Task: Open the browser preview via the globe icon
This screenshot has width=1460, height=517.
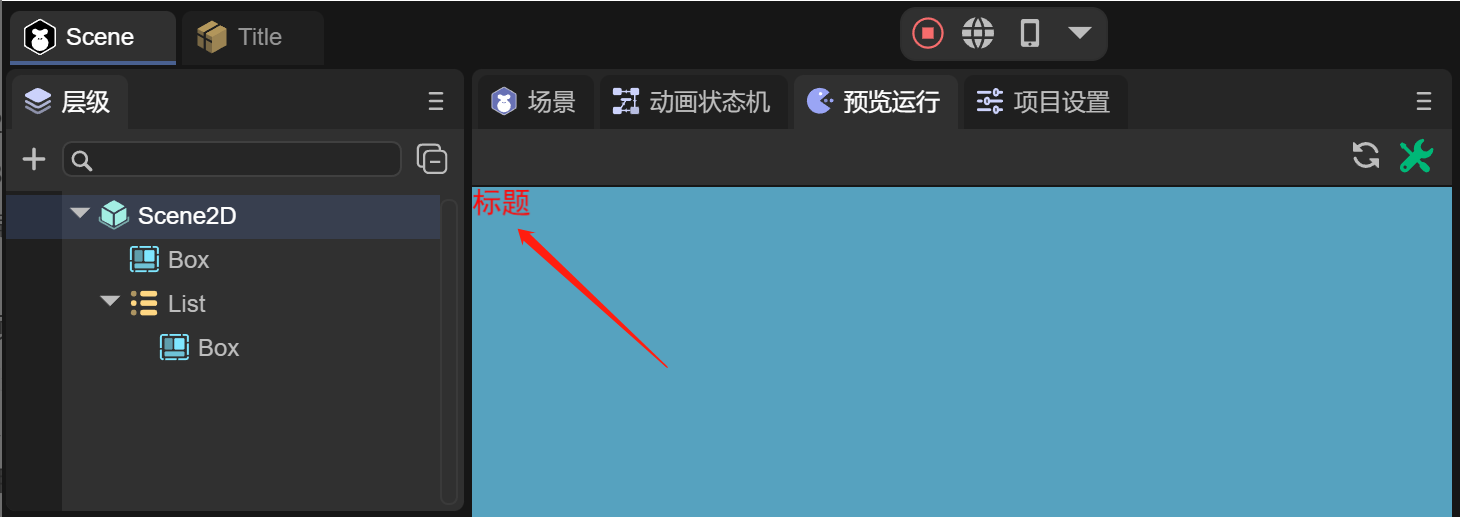Action: (x=978, y=34)
